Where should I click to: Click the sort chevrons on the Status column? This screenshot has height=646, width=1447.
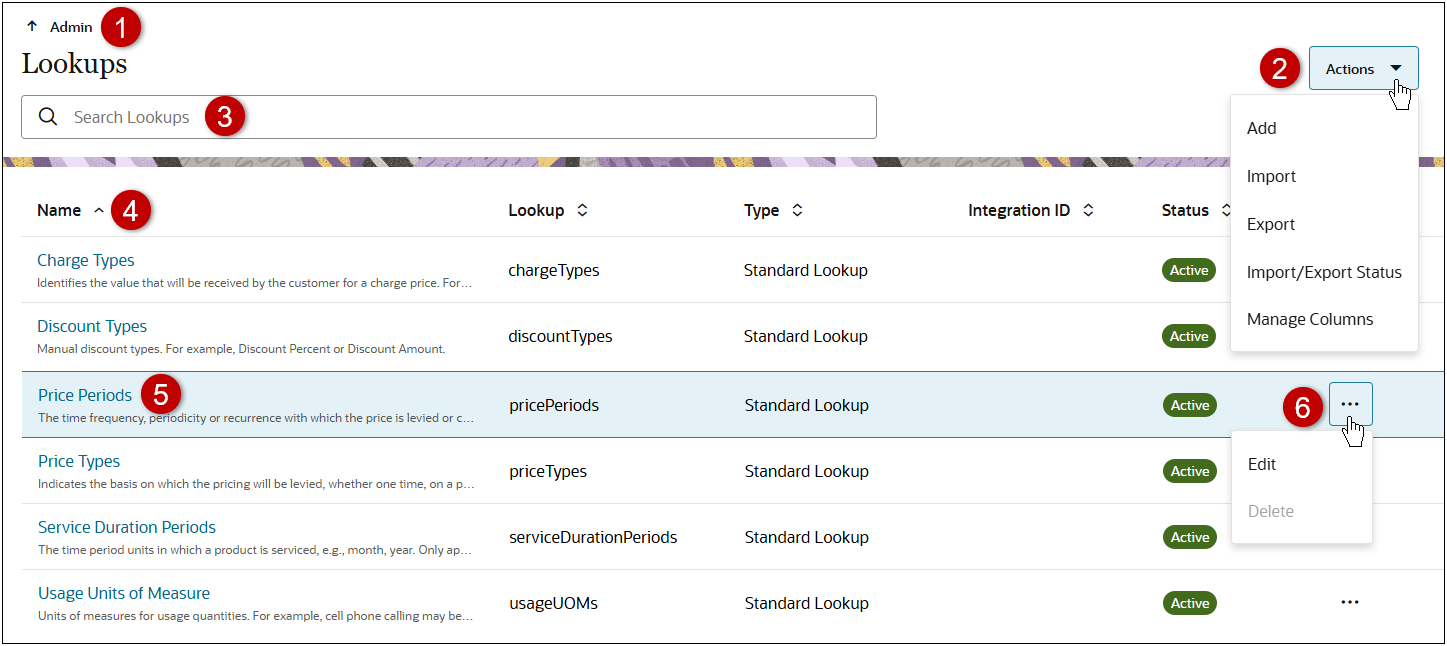[x=1225, y=210]
